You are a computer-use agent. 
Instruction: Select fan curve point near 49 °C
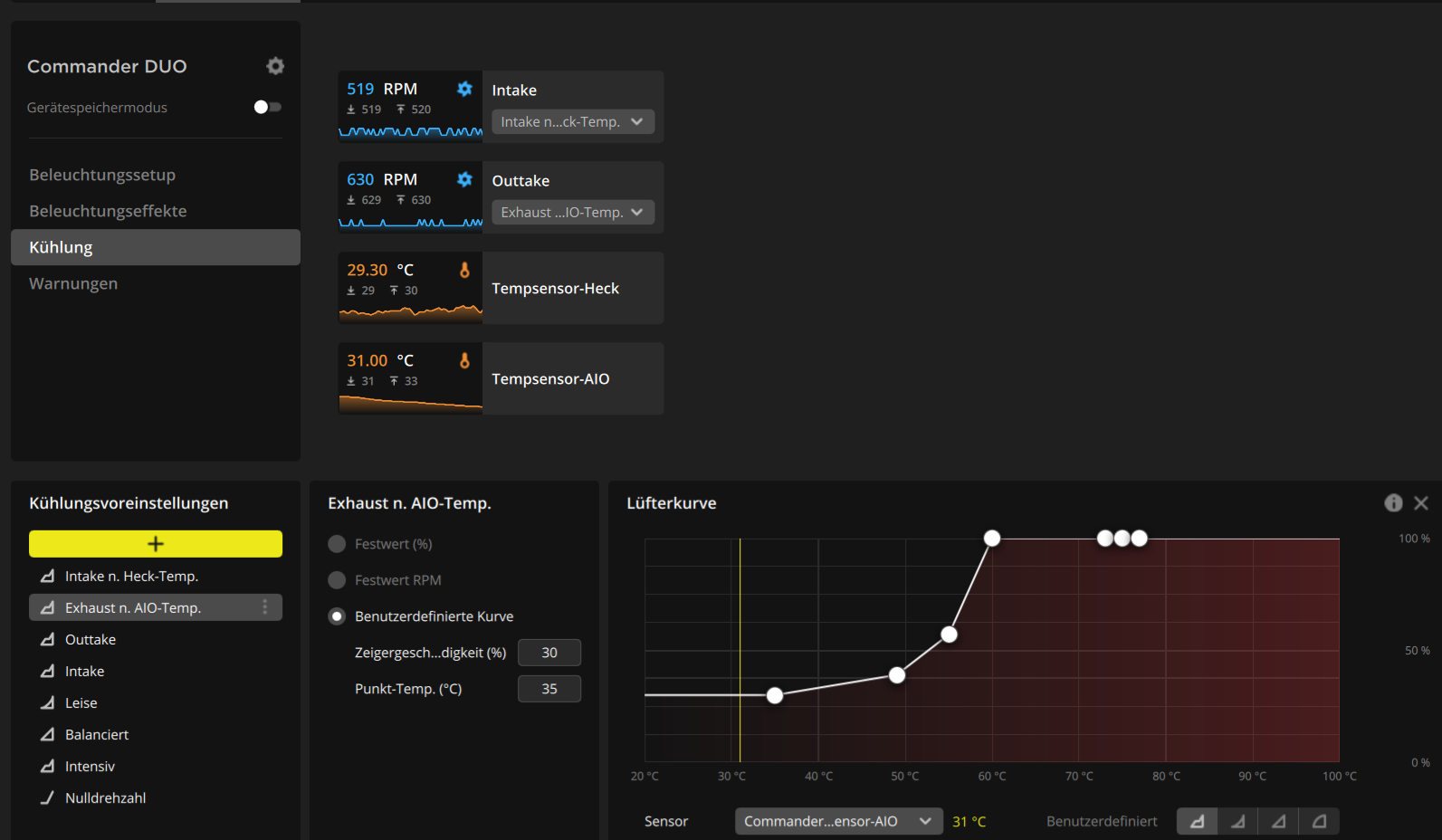click(897, 675)
